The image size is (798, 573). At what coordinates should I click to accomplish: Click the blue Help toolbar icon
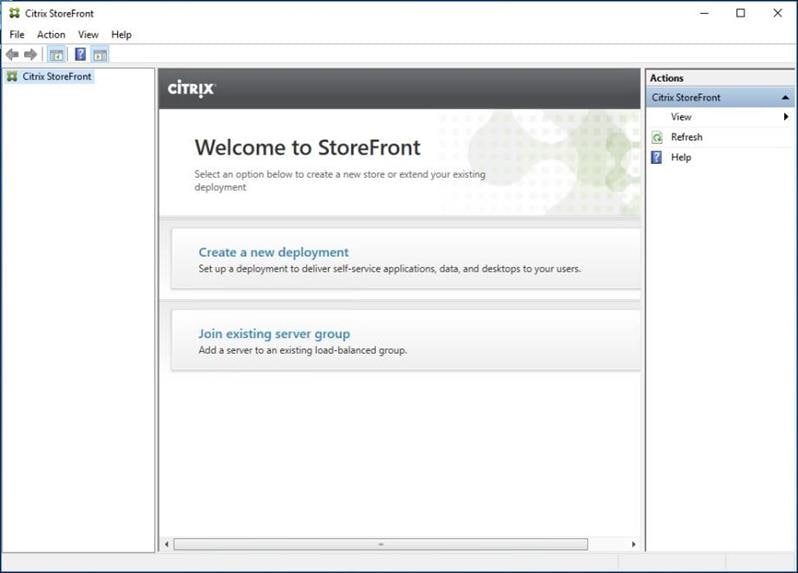click(80, 54)
